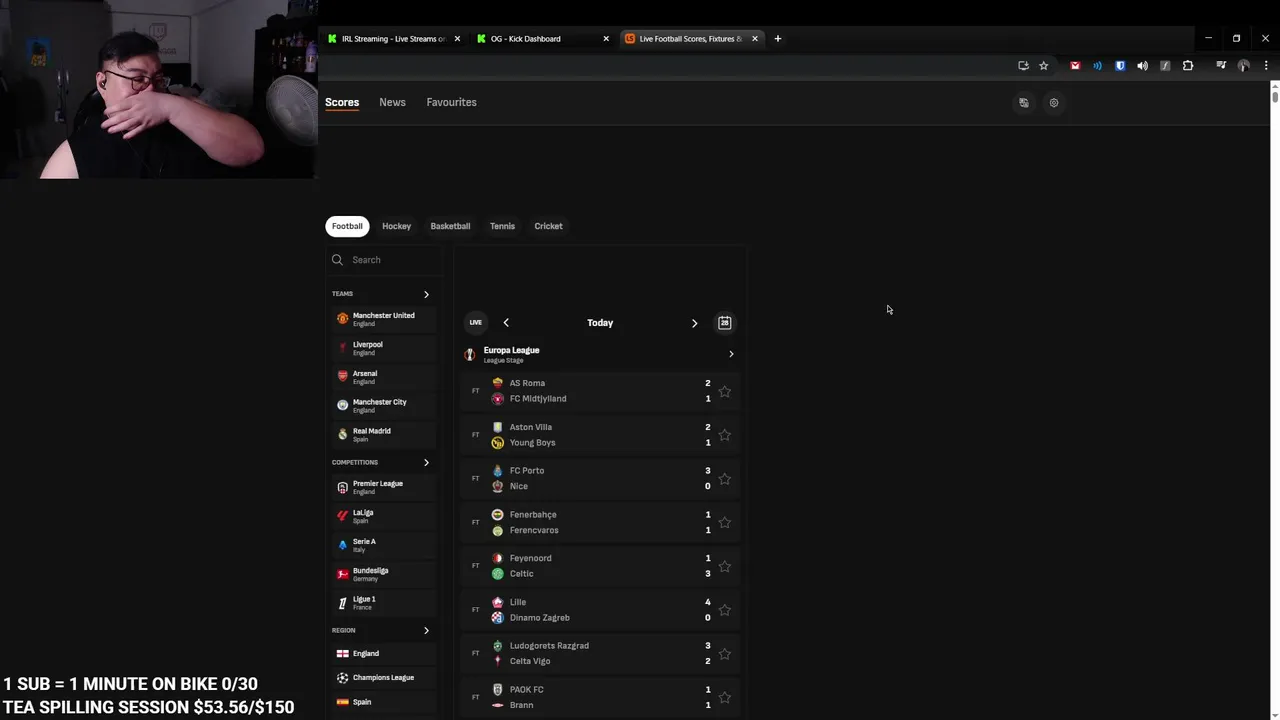1280x720 pixels.
Task: Click the speaker volume extension icon
Action: coord(1142,66)
